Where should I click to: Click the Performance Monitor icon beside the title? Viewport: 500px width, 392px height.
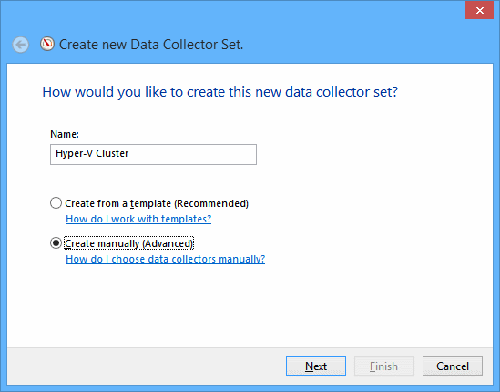[47, 44]
